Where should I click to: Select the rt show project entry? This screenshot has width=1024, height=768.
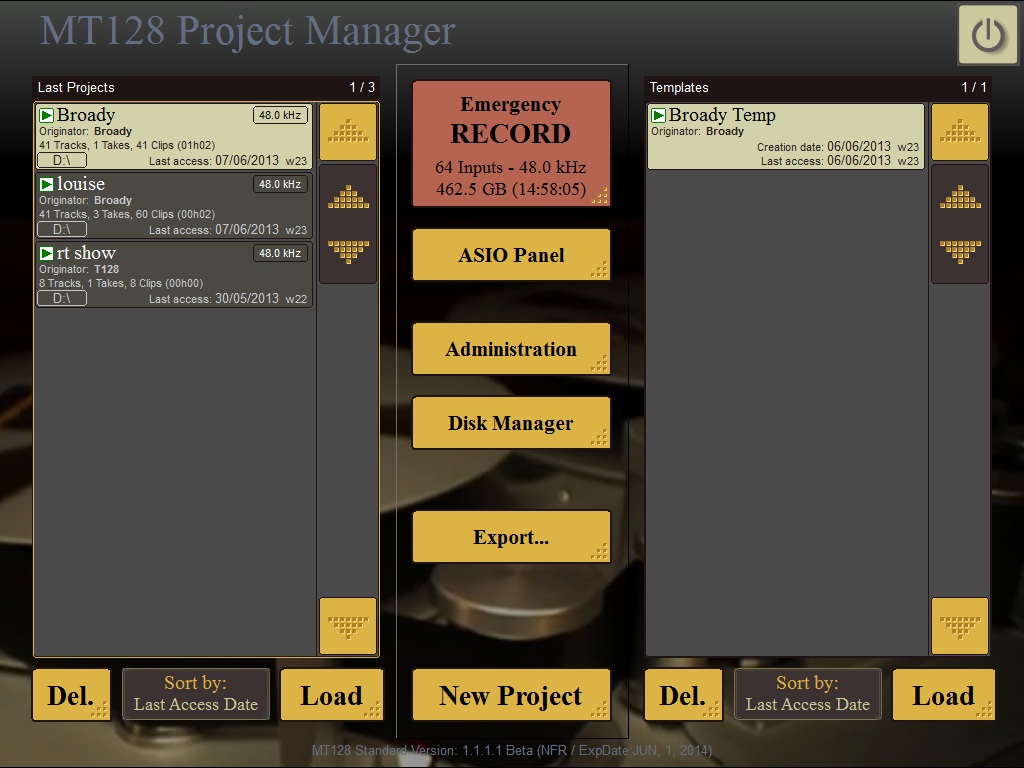(x=174, y=274)
